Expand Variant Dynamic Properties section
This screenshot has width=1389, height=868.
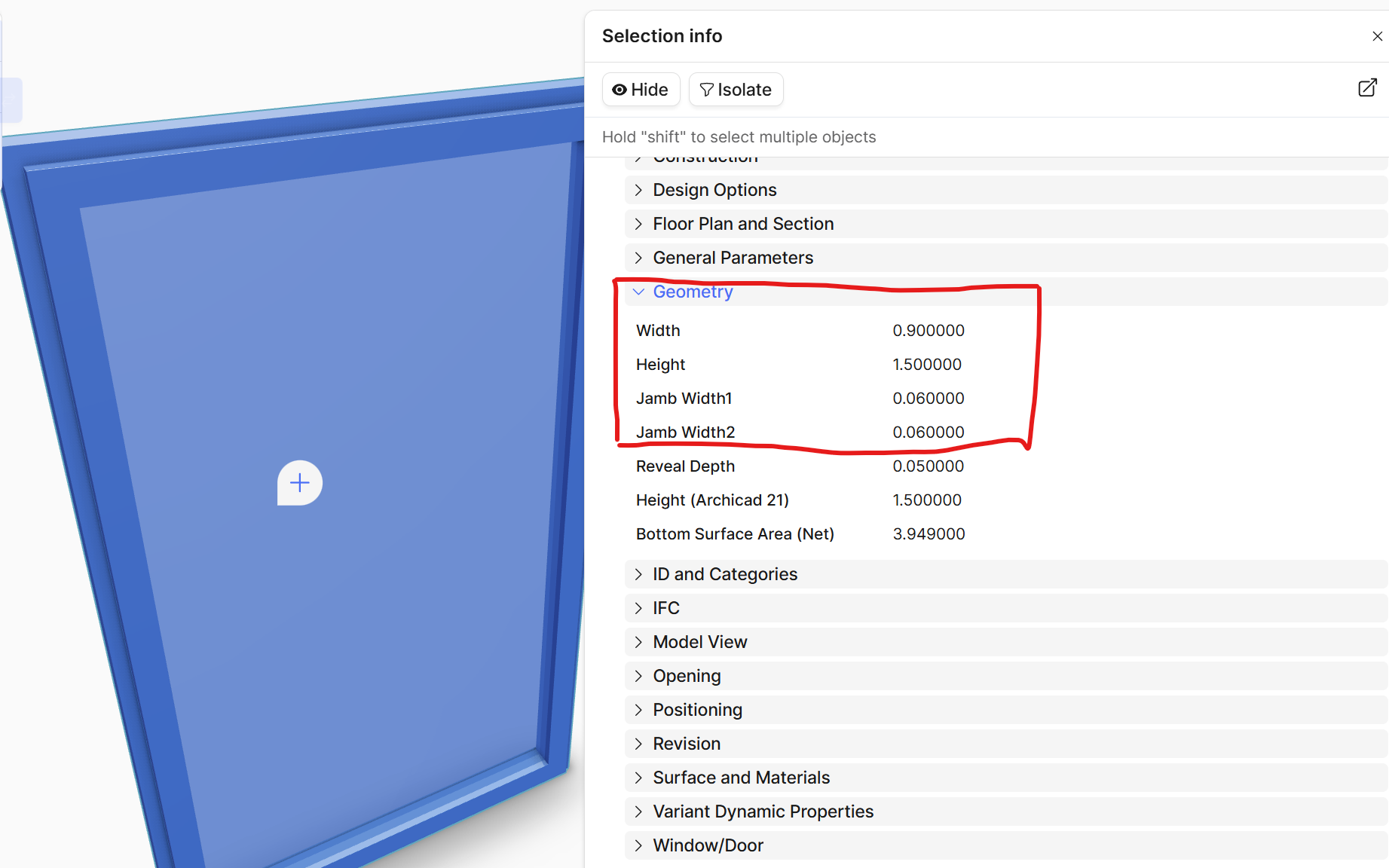1006,811
